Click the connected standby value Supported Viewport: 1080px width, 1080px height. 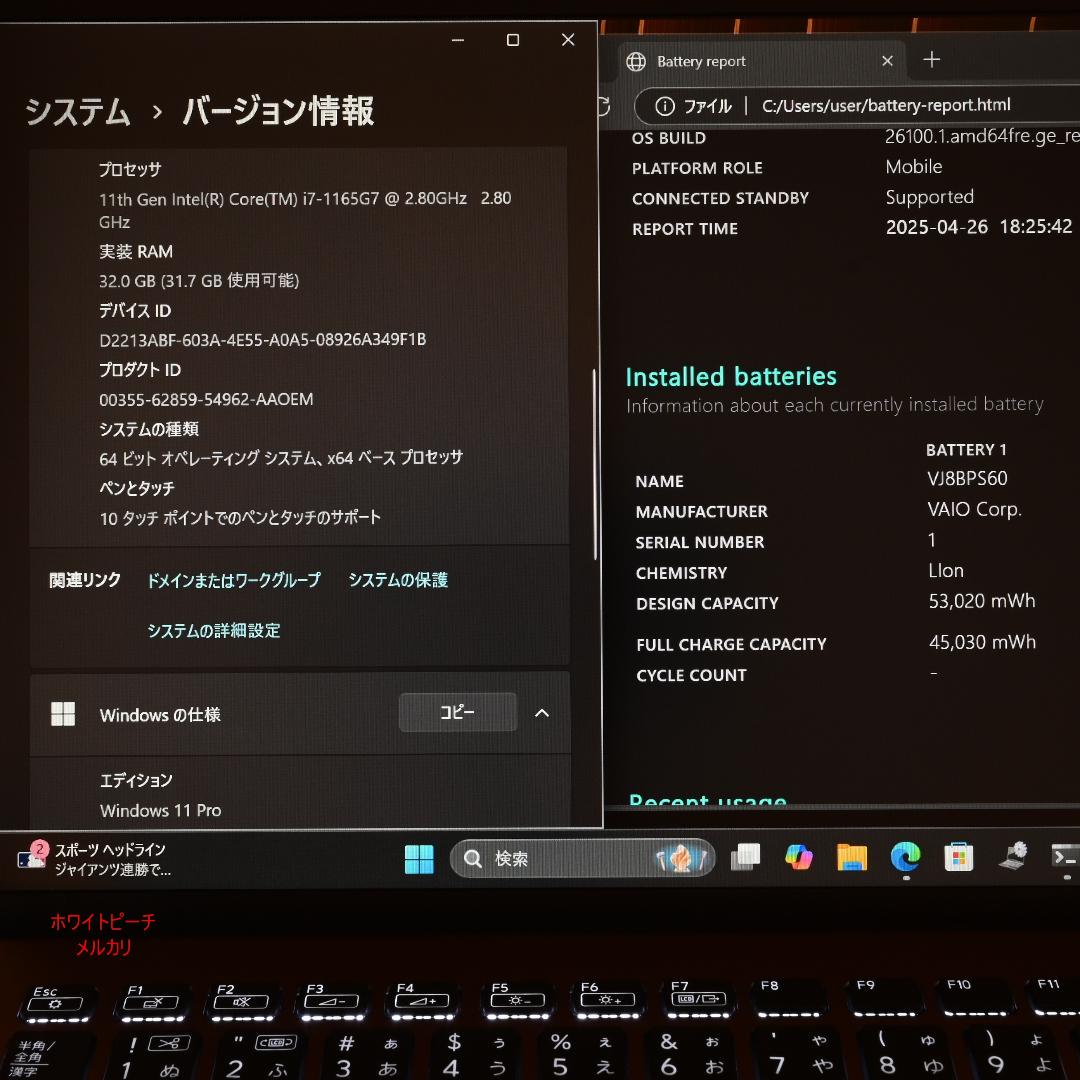click(x=929, y=197)
